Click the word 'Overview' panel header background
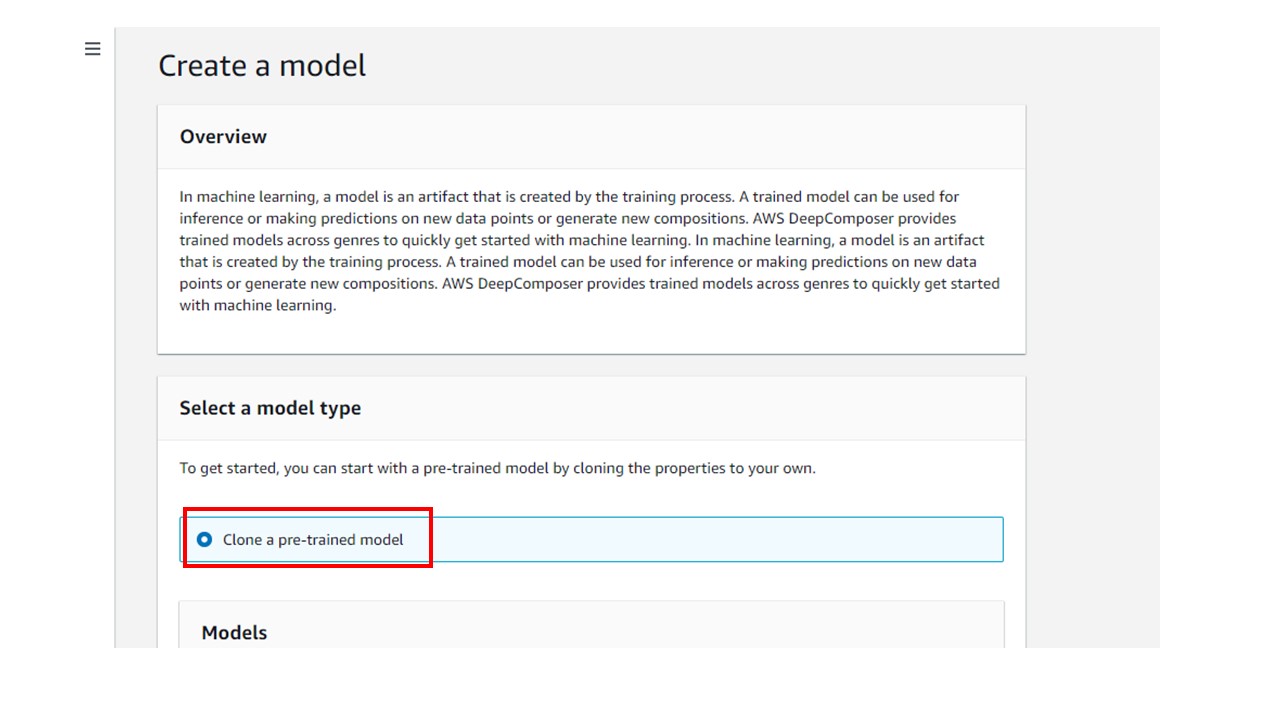Image resolution: width=1280 pixels, height=720 pixels. 640,137
